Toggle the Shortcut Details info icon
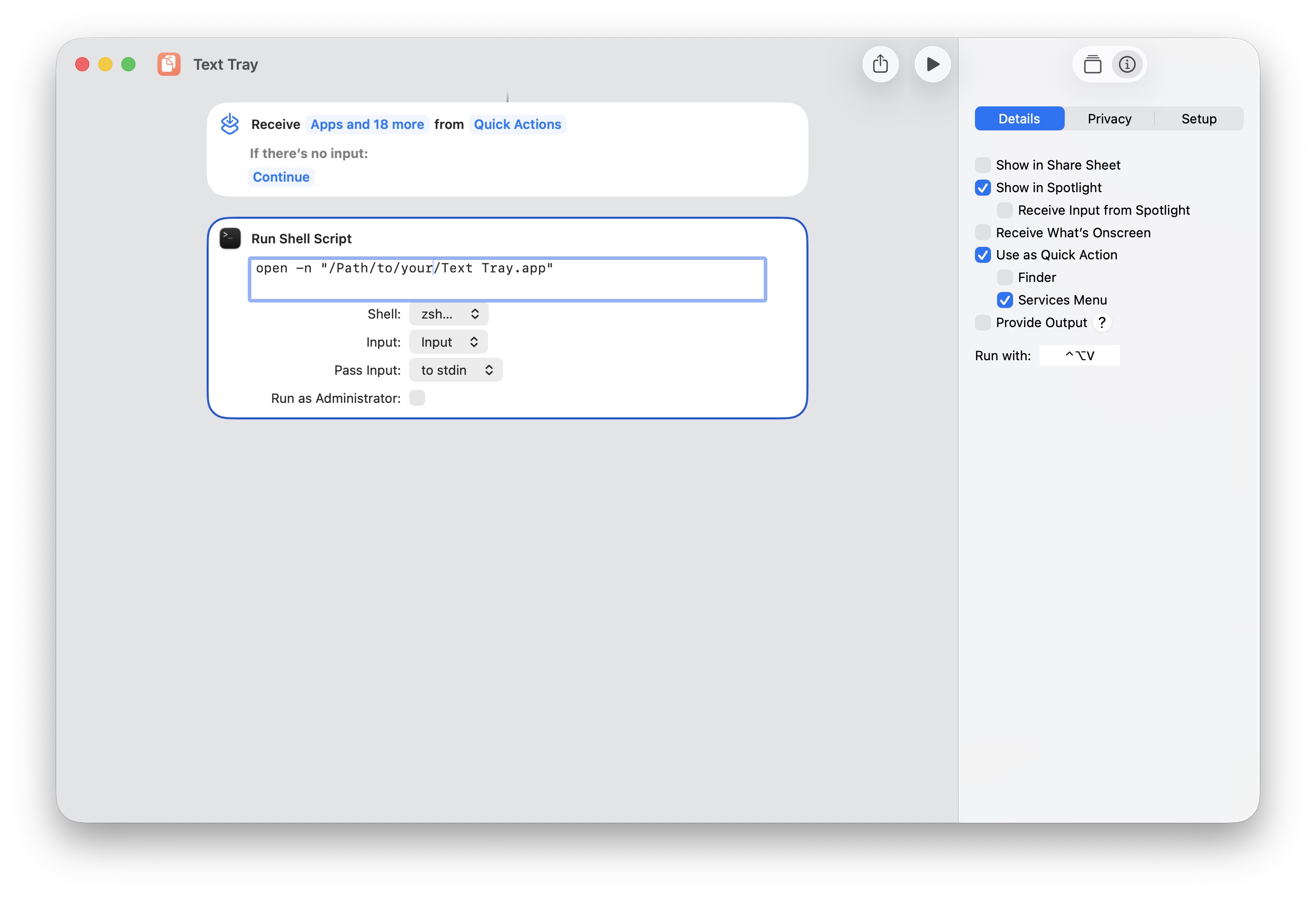Viewport: 1316px width, 897px height. pyautogui.click(x=1127, y=64)
